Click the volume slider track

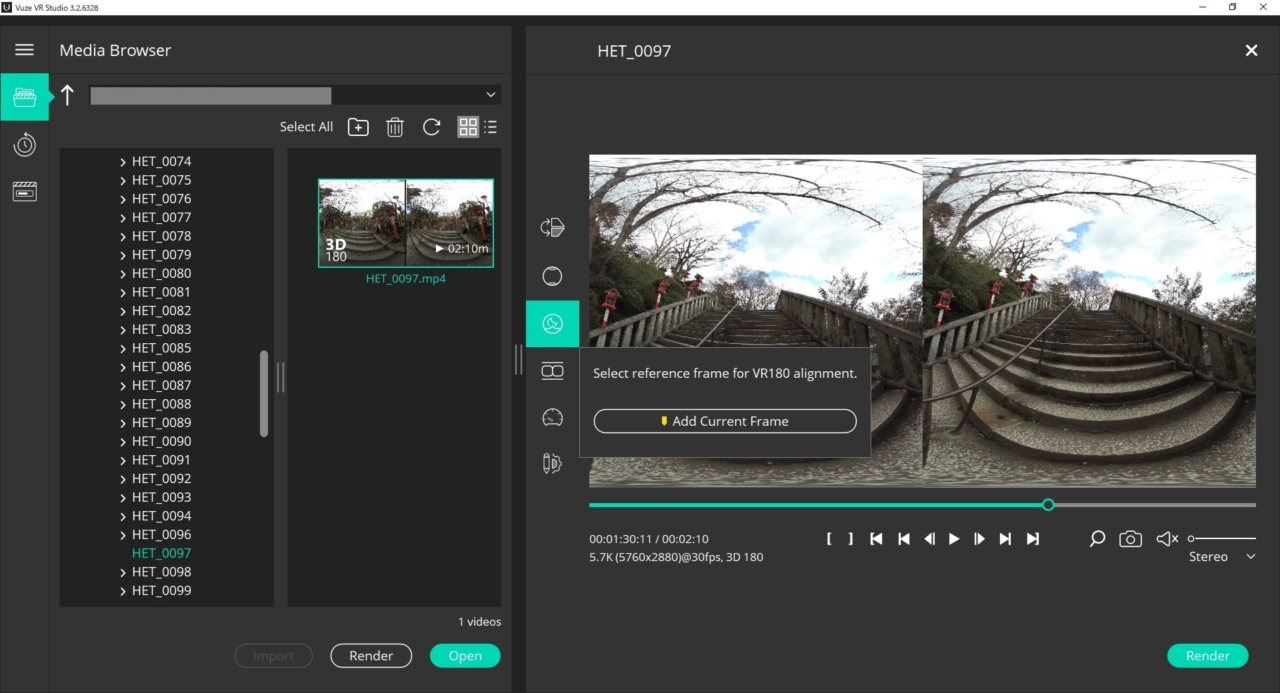1222,539
